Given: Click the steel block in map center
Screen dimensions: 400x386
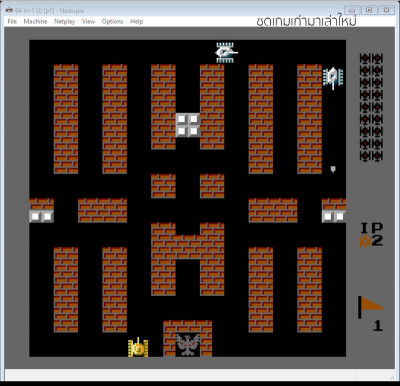Looking at the screenshot, I should [188, 125].
